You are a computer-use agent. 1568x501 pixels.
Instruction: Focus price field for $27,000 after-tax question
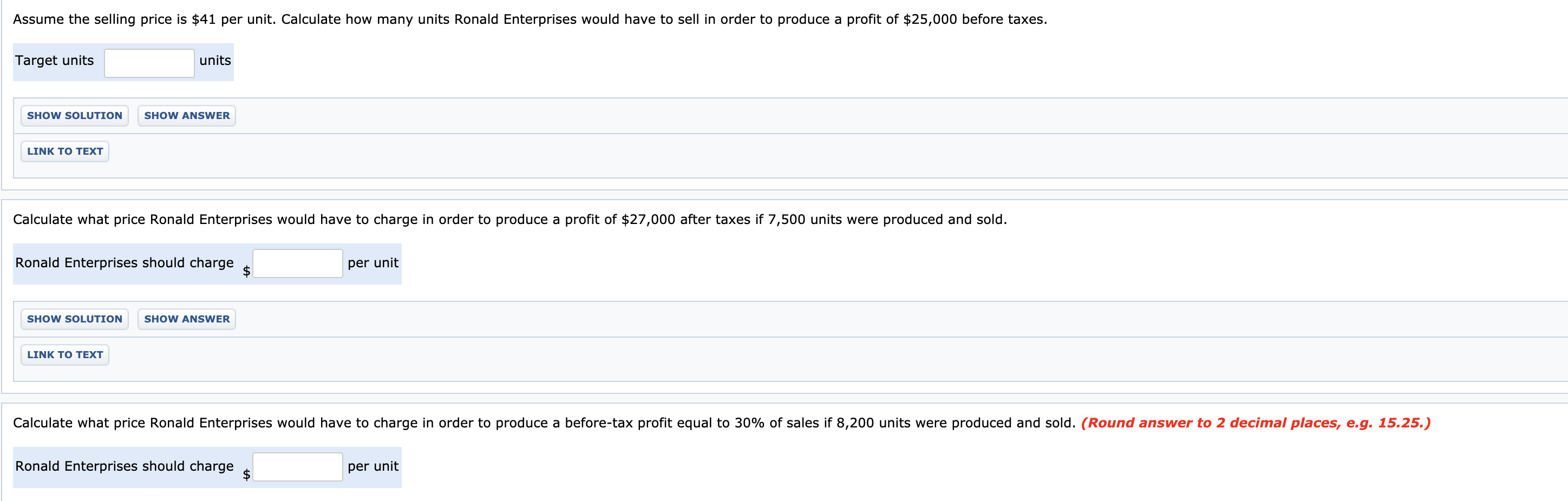(x=297, y=264)
